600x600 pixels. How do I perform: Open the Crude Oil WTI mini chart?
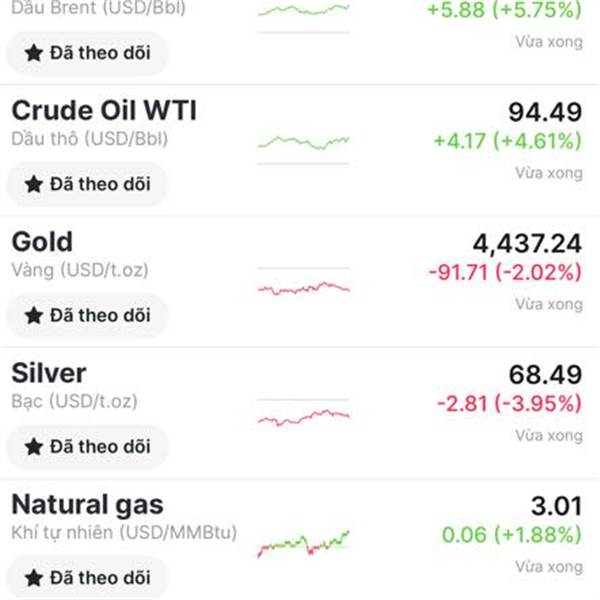point(304,143)
